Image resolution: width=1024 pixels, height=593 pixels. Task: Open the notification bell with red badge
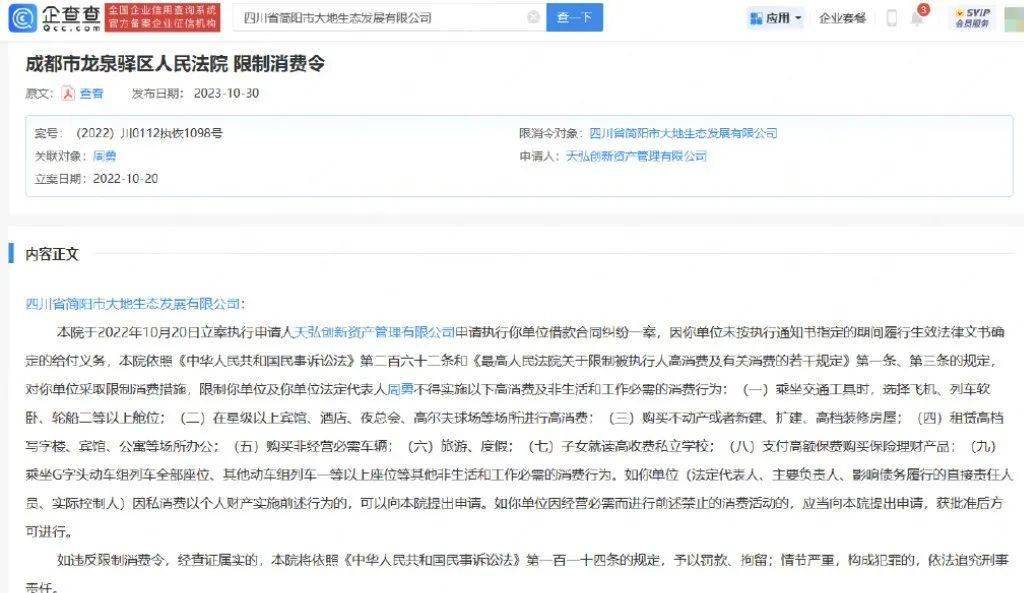(918, 18)
